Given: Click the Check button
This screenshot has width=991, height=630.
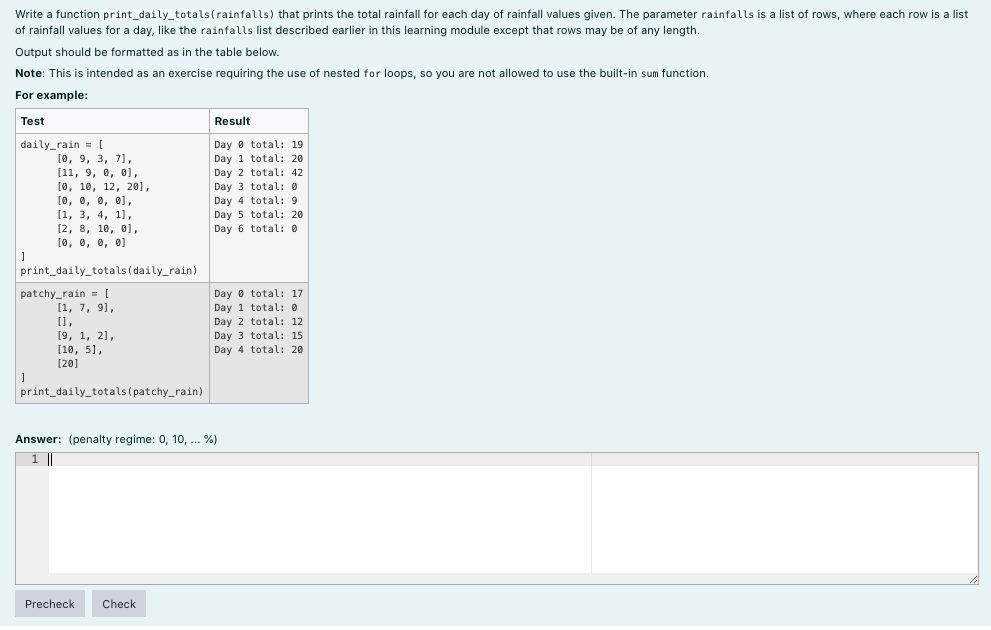Looking at the screenshot, I should pos(118,604).
